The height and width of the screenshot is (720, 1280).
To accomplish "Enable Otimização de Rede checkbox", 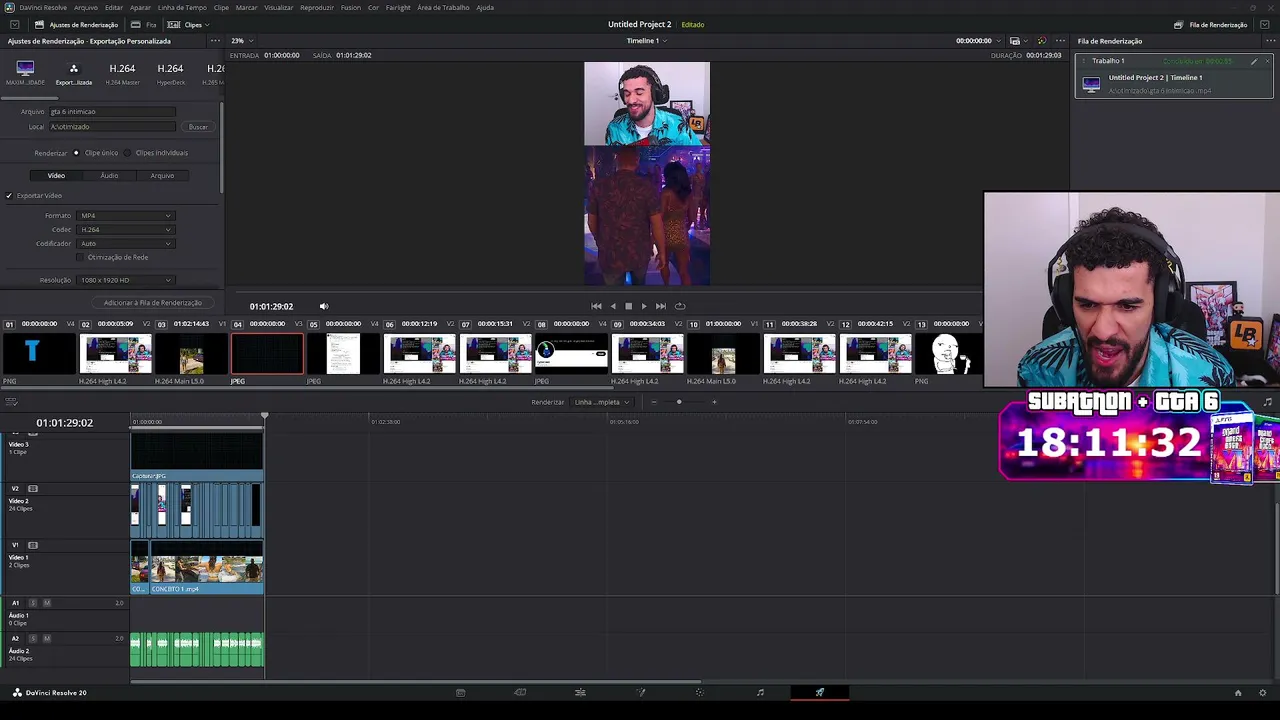I will pyautogui.click(x=80, y=258).
